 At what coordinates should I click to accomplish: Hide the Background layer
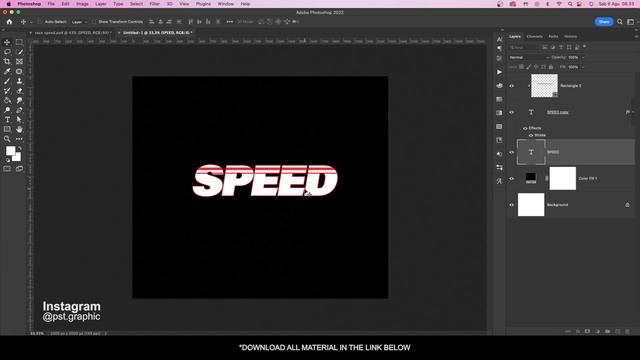[511, 205]
